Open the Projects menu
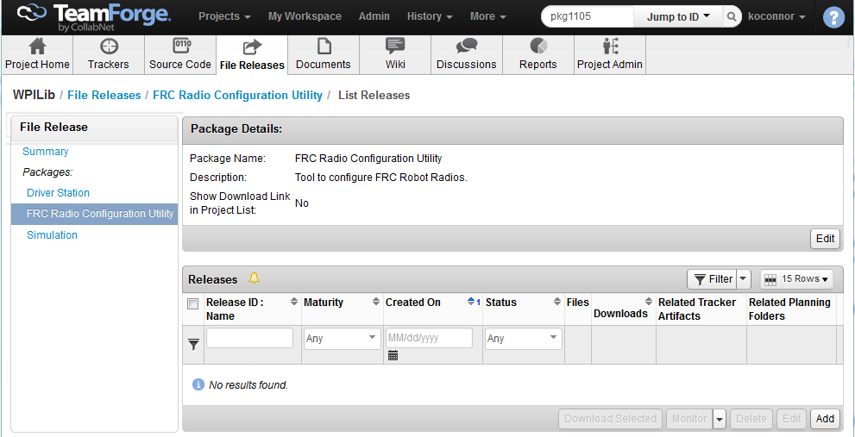Screen dimensions: 855x437 225,16
